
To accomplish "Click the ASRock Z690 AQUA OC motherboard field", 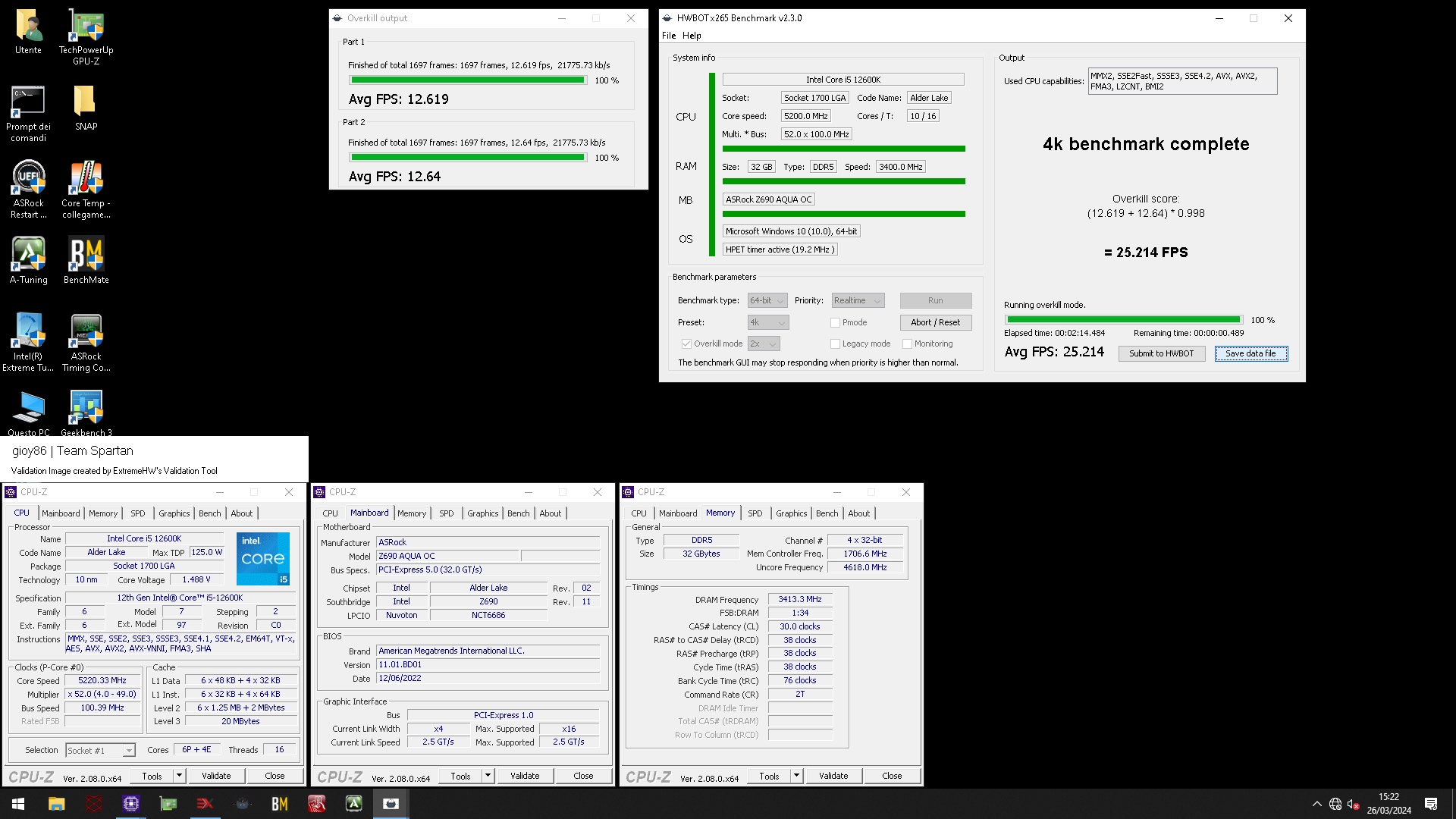I will (769, 199).
